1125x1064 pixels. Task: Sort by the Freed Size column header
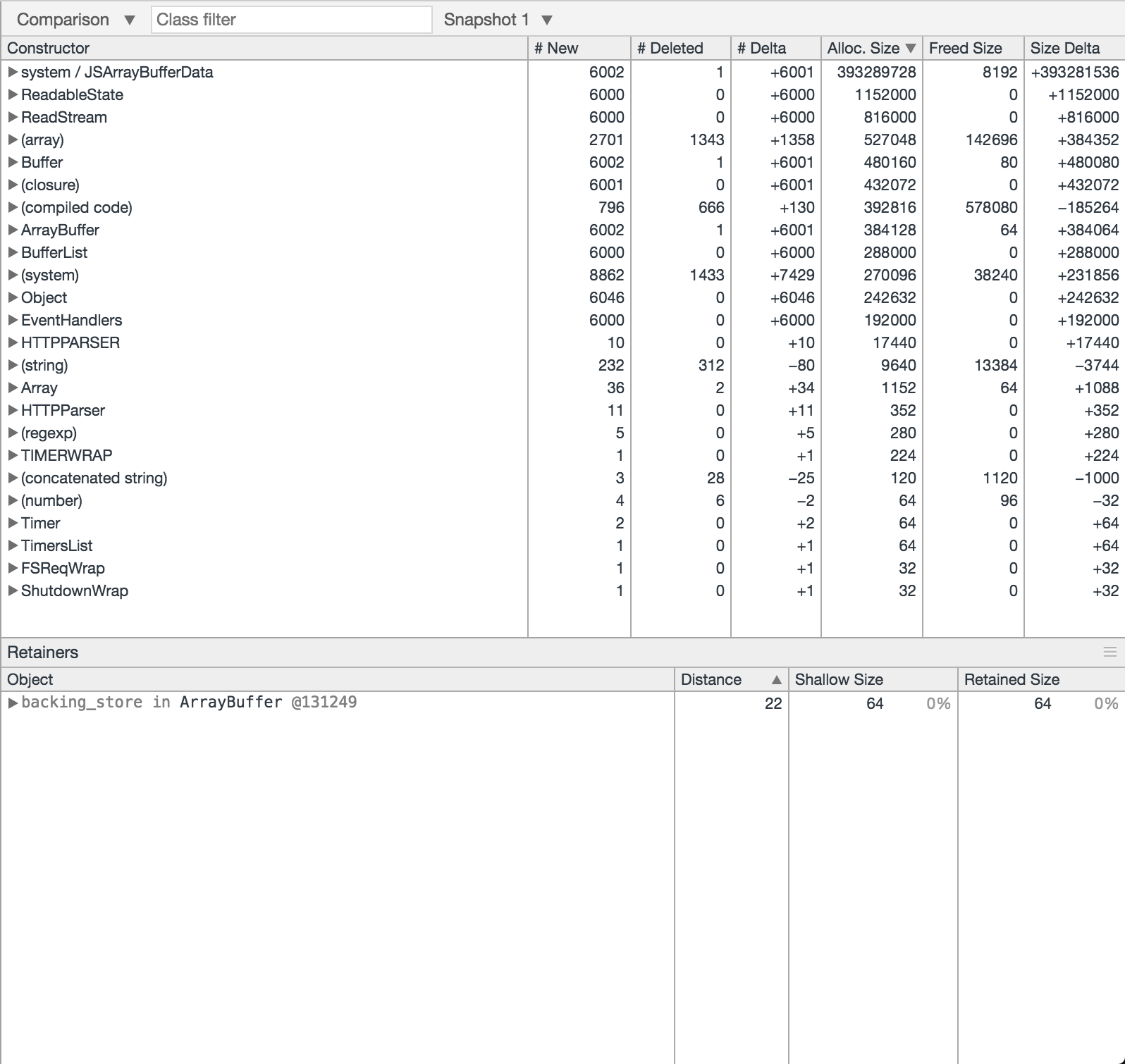[973, 48]
